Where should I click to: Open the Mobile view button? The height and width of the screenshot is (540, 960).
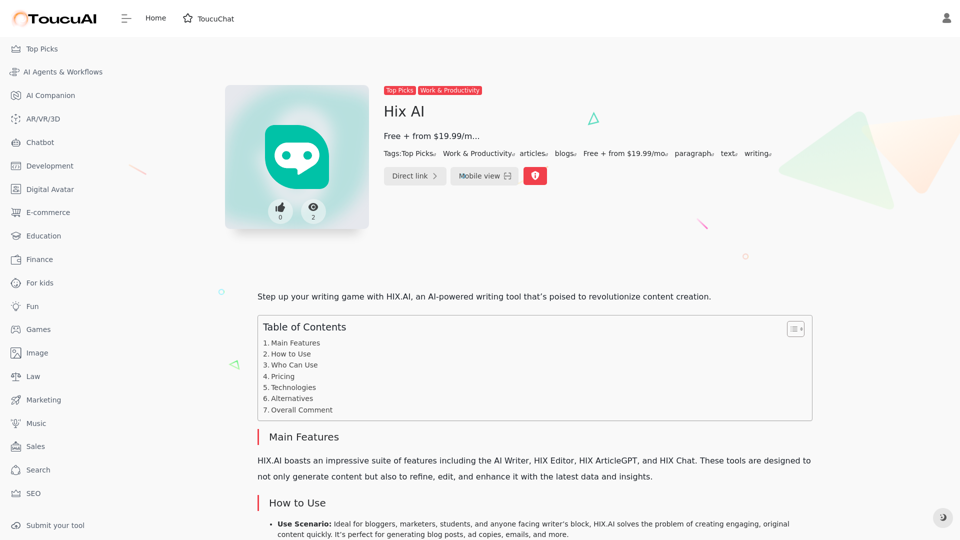pyautogui.click(x=484, y=176)
